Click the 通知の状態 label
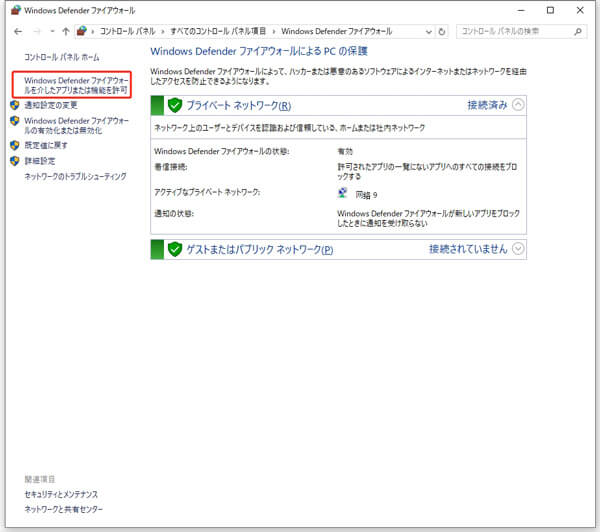The image size is (600, 532). [x=174, y=214]
